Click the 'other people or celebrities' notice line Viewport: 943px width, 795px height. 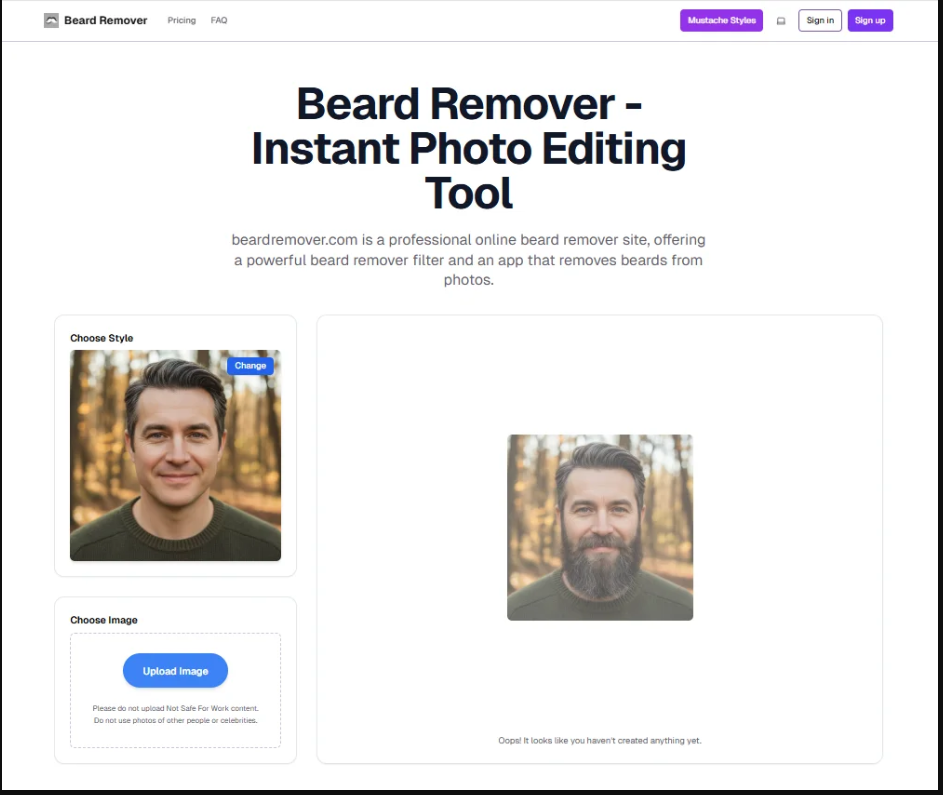click(x=175, y=720)
